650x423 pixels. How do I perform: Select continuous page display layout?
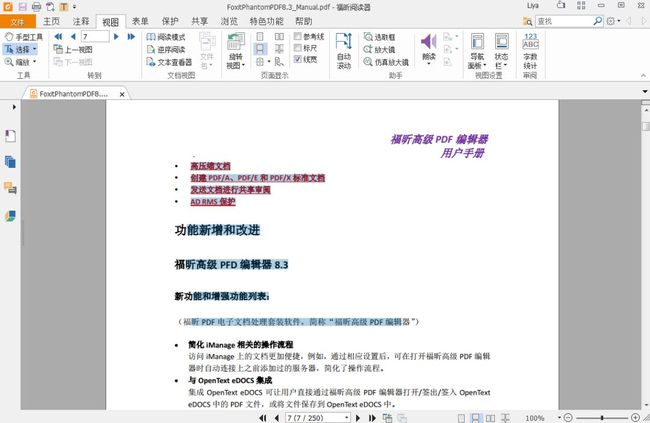[260, 49]
